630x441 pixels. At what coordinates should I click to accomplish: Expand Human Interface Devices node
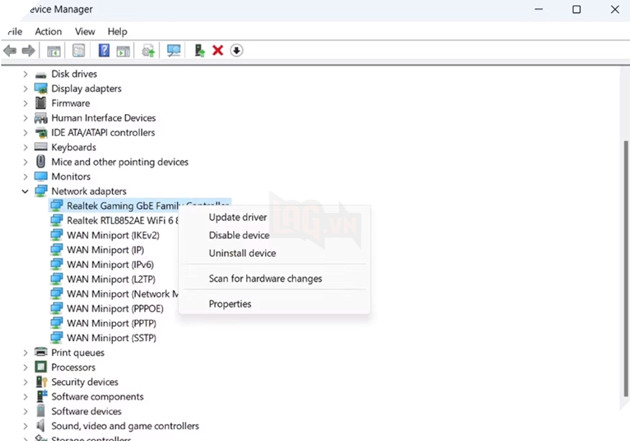(25, 118)
